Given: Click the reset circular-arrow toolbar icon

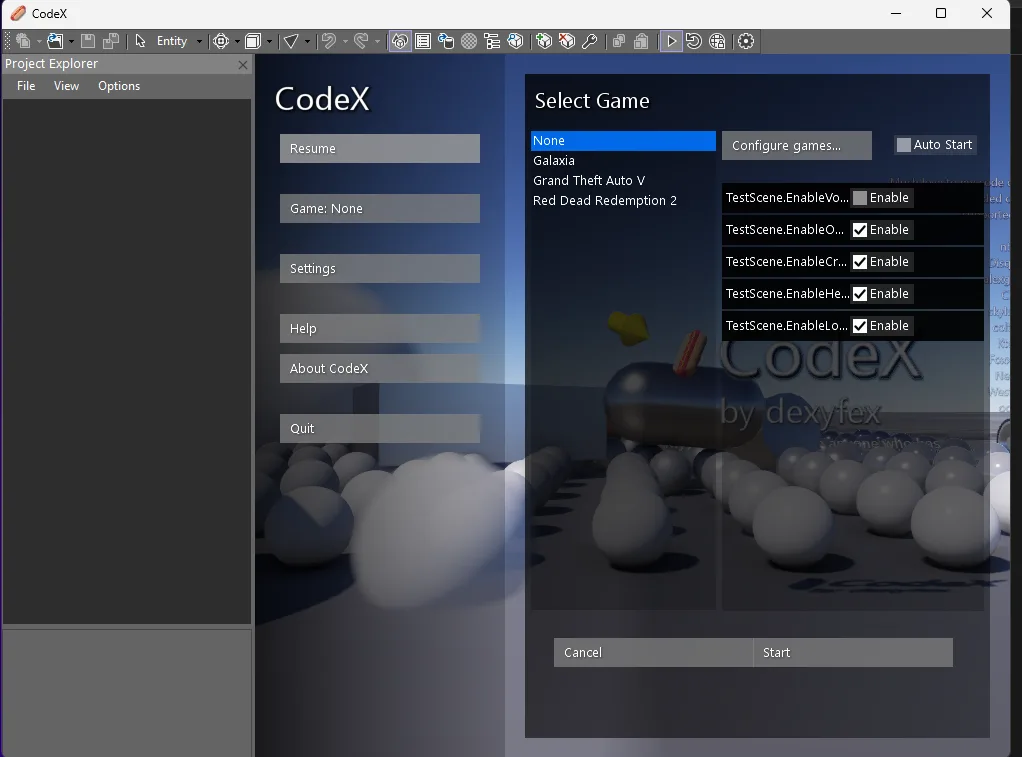Looking at the screenshot, I should pos(694,41).
